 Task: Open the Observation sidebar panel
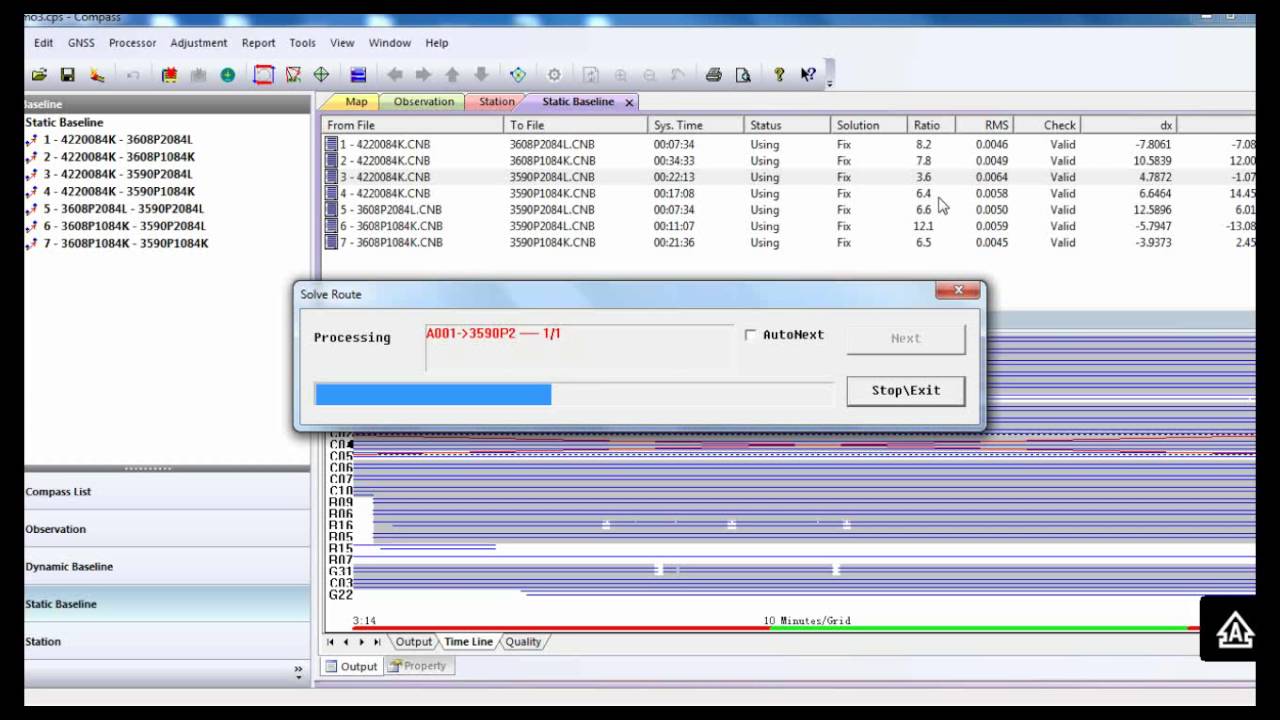coord(167,529)
